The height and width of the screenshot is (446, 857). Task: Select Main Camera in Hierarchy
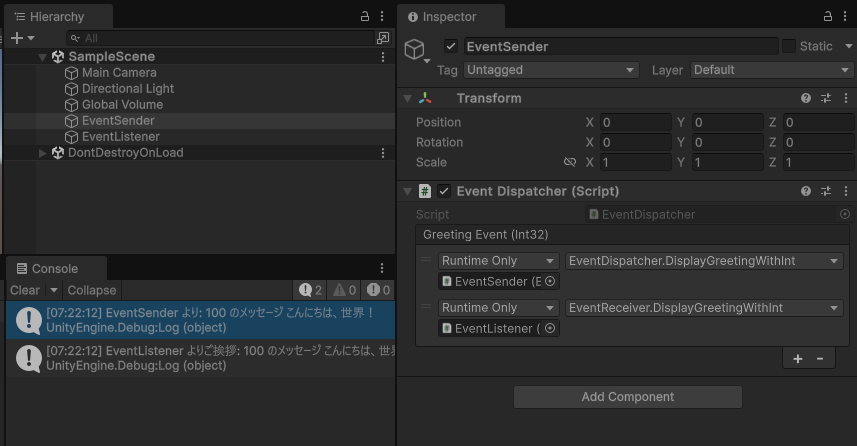click(119, 73)
